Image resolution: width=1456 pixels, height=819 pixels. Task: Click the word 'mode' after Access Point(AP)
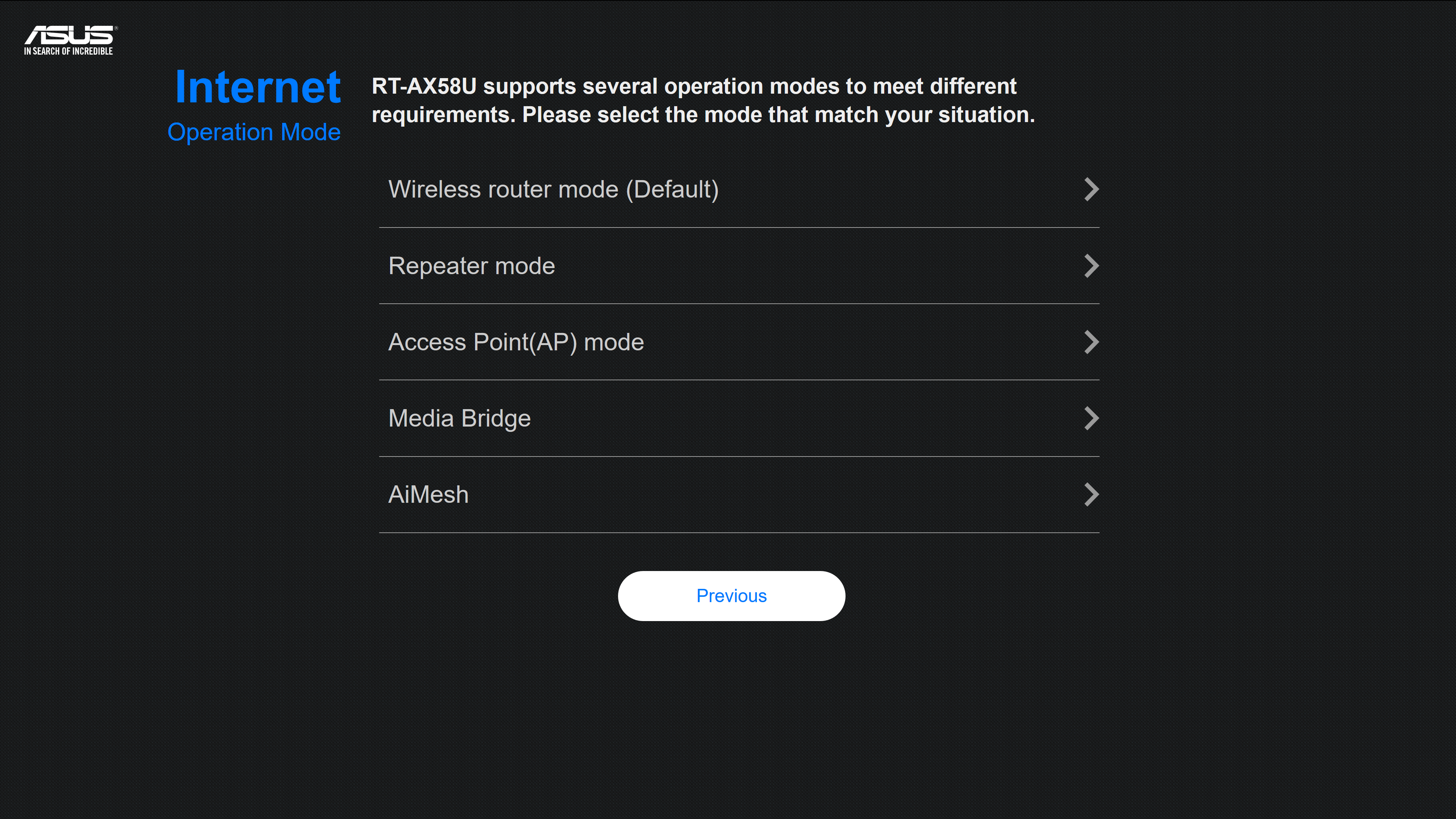614,342
